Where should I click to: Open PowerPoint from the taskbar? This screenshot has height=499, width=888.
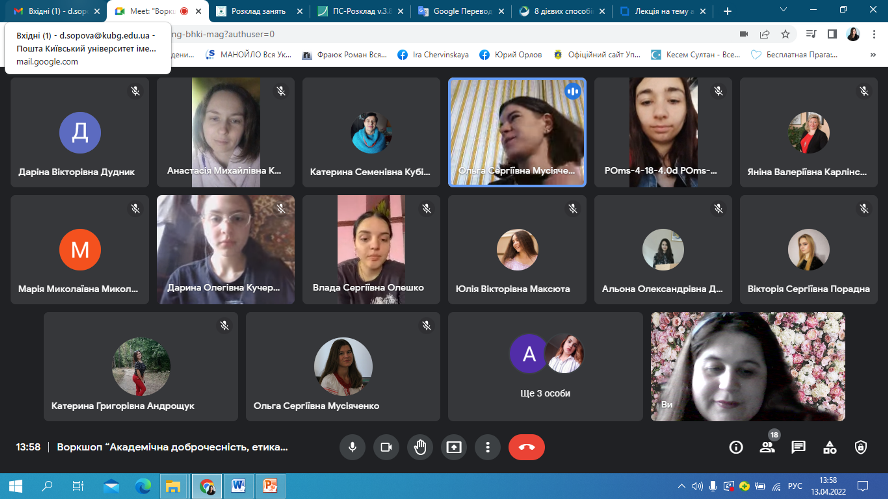pyautogui.click(x=270, y=486)
